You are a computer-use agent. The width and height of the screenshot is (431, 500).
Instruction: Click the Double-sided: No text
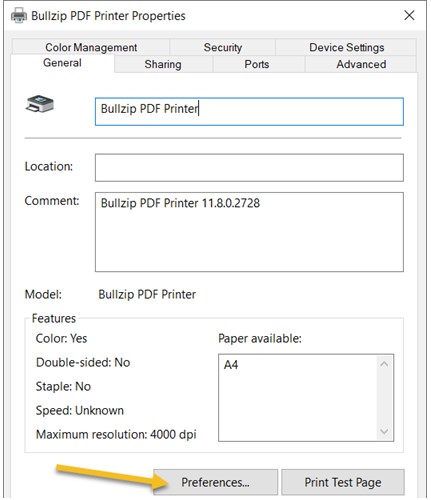[x=83, y=362]
